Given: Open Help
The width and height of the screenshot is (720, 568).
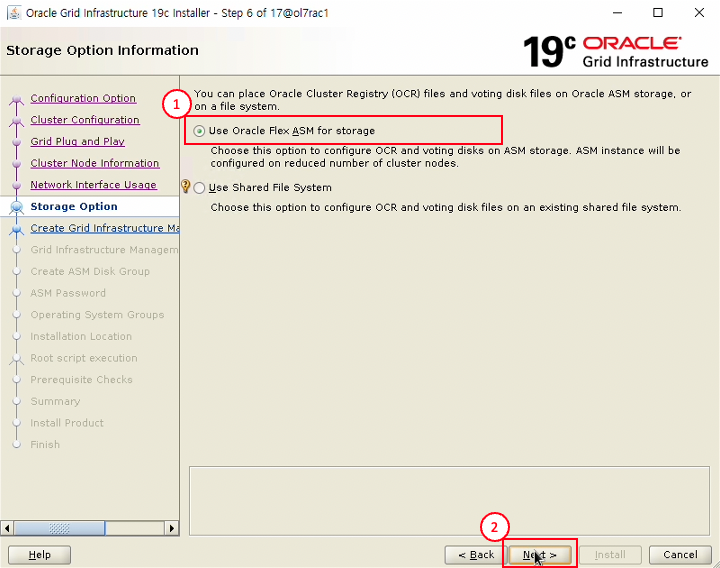Looking at the screenshot, I should tap(39, 555).
